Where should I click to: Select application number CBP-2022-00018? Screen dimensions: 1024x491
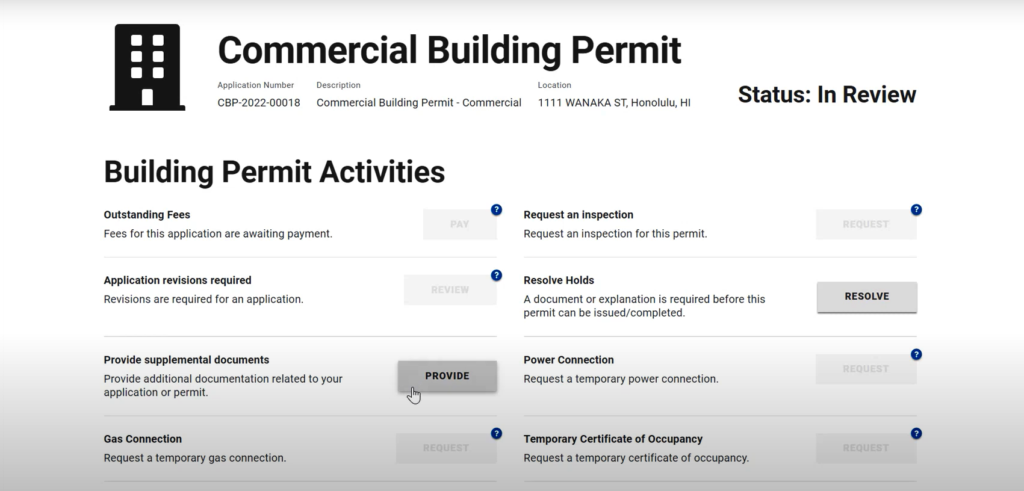259,103
